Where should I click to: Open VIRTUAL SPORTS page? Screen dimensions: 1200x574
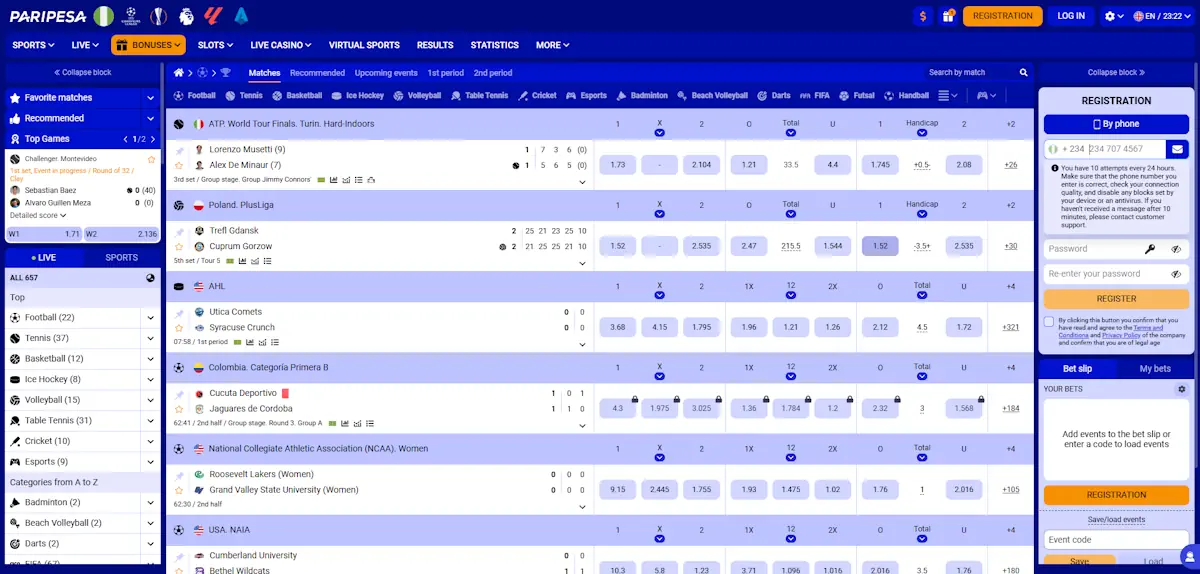tap(364, 45)
